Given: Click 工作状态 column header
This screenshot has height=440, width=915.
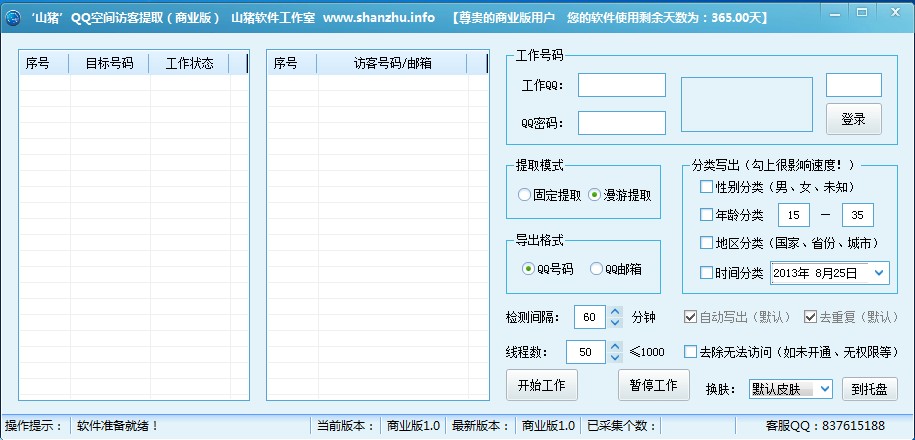Looking at the screenshot, I should pyautogui.click(x=189, y=64).
